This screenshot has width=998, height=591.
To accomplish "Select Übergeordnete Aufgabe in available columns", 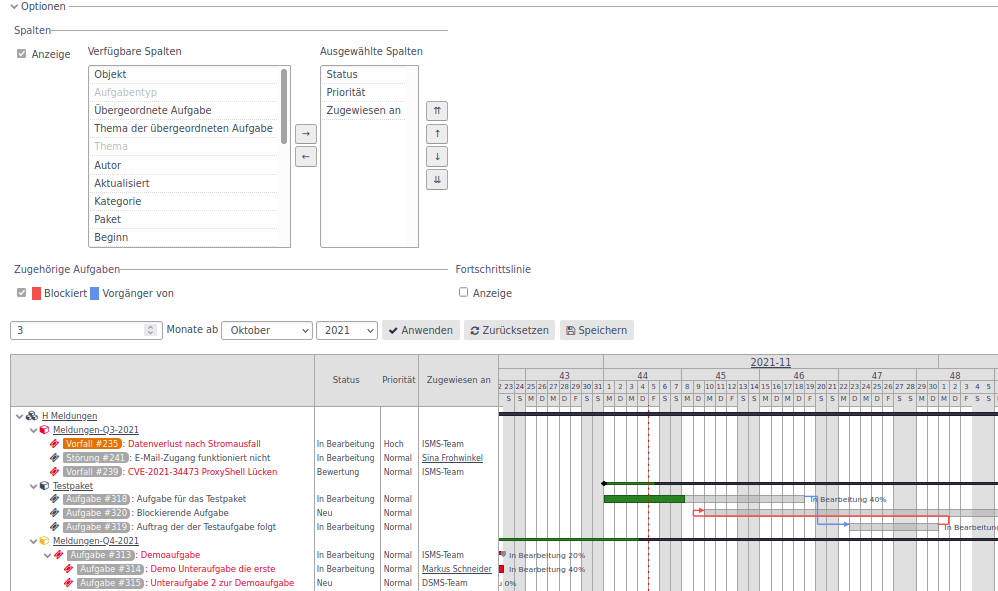I will (x=184, y=110).
